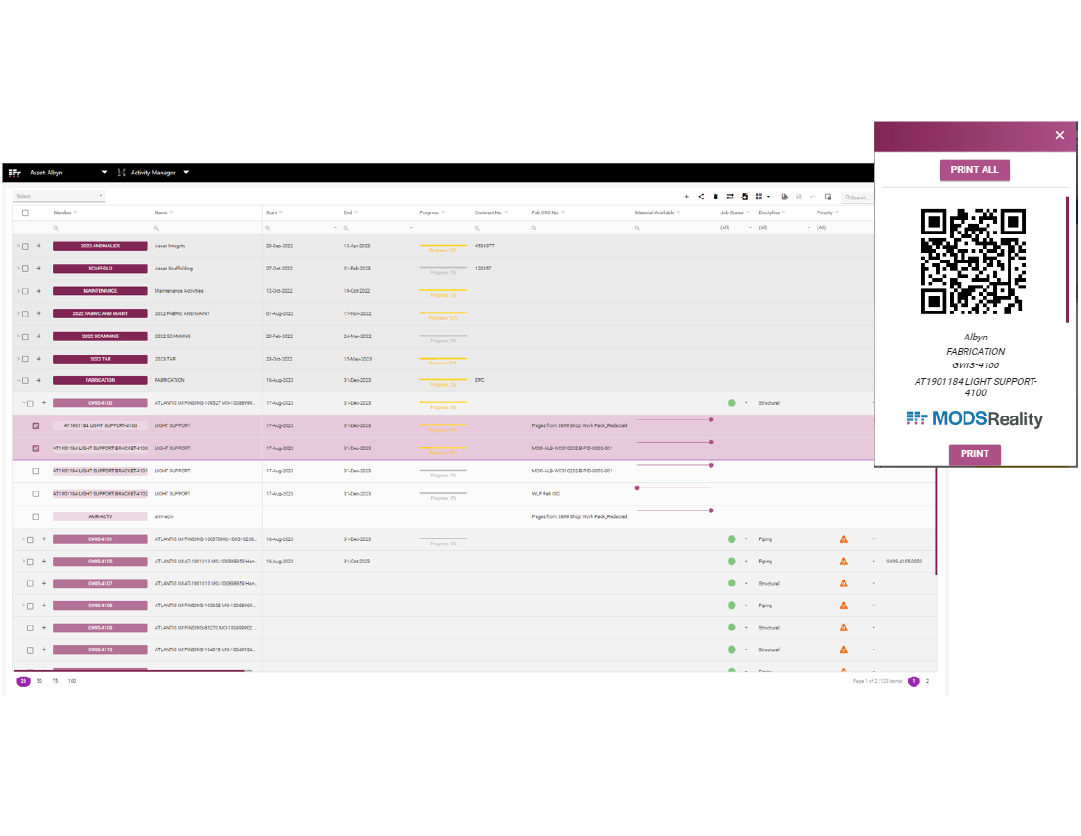This screenshot has width=1081, height=836.
Task: Click the locked column chooser icon in toolbar
Action: 828,196
